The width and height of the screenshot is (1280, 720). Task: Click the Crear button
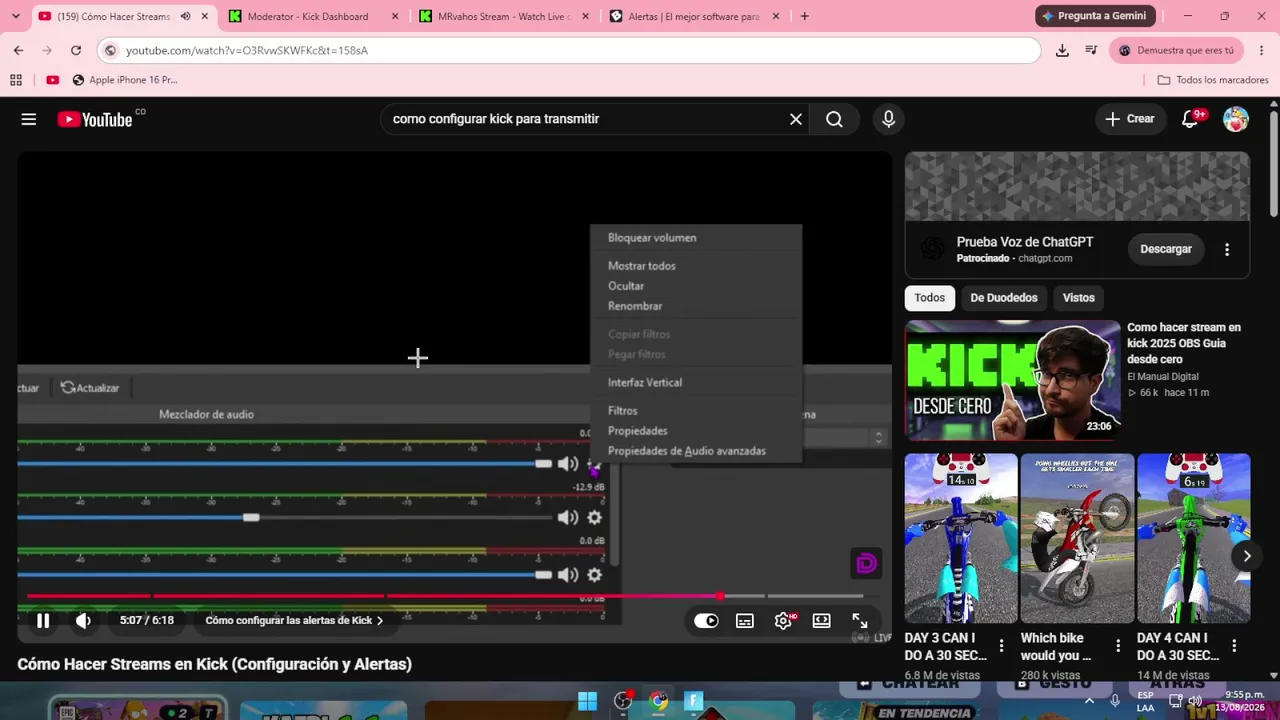(1130, 119)
